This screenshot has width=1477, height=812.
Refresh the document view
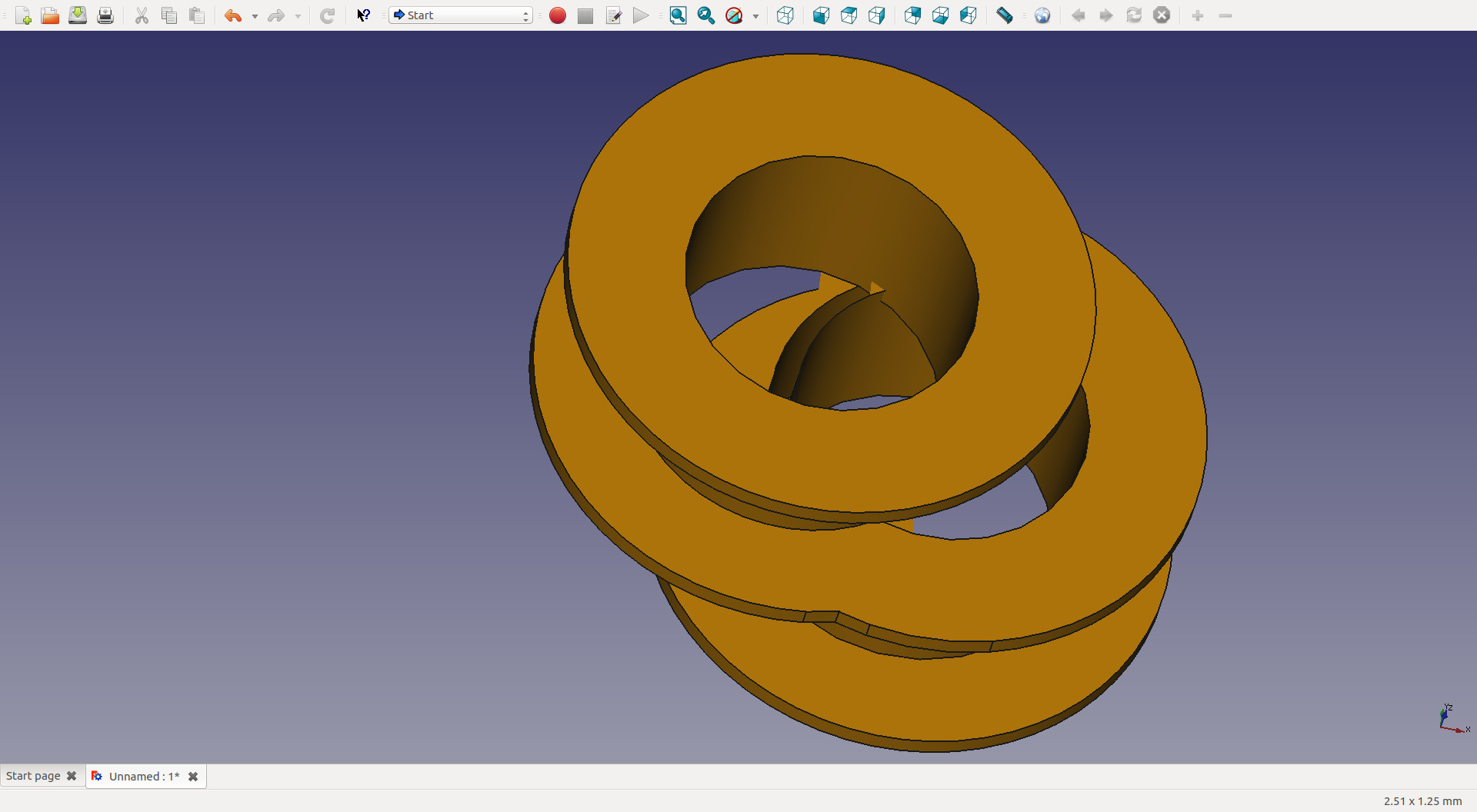tap(327, 15)
